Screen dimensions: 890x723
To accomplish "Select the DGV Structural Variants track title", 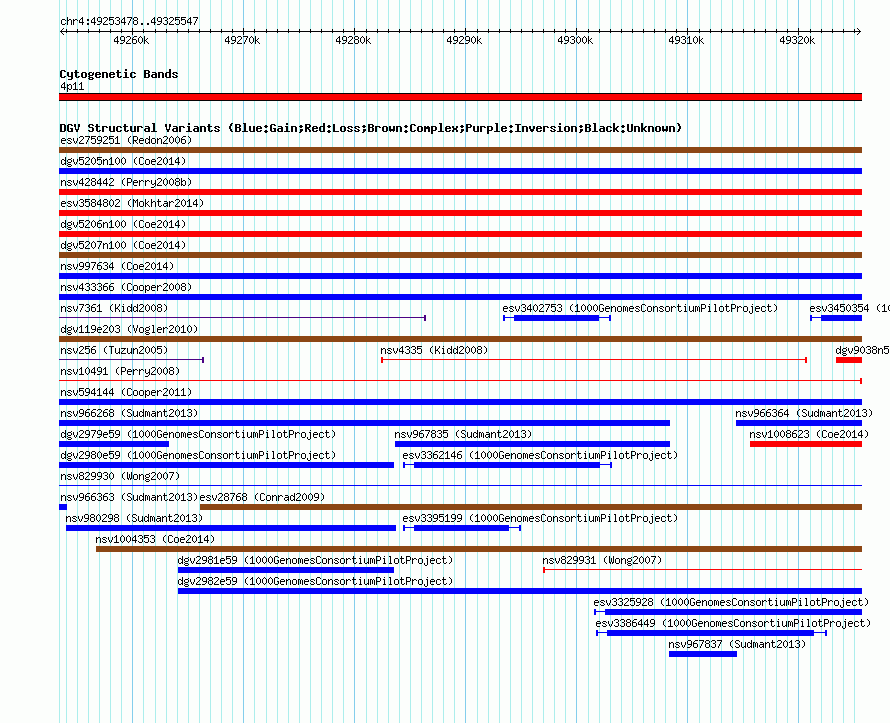I will point(371,128).
